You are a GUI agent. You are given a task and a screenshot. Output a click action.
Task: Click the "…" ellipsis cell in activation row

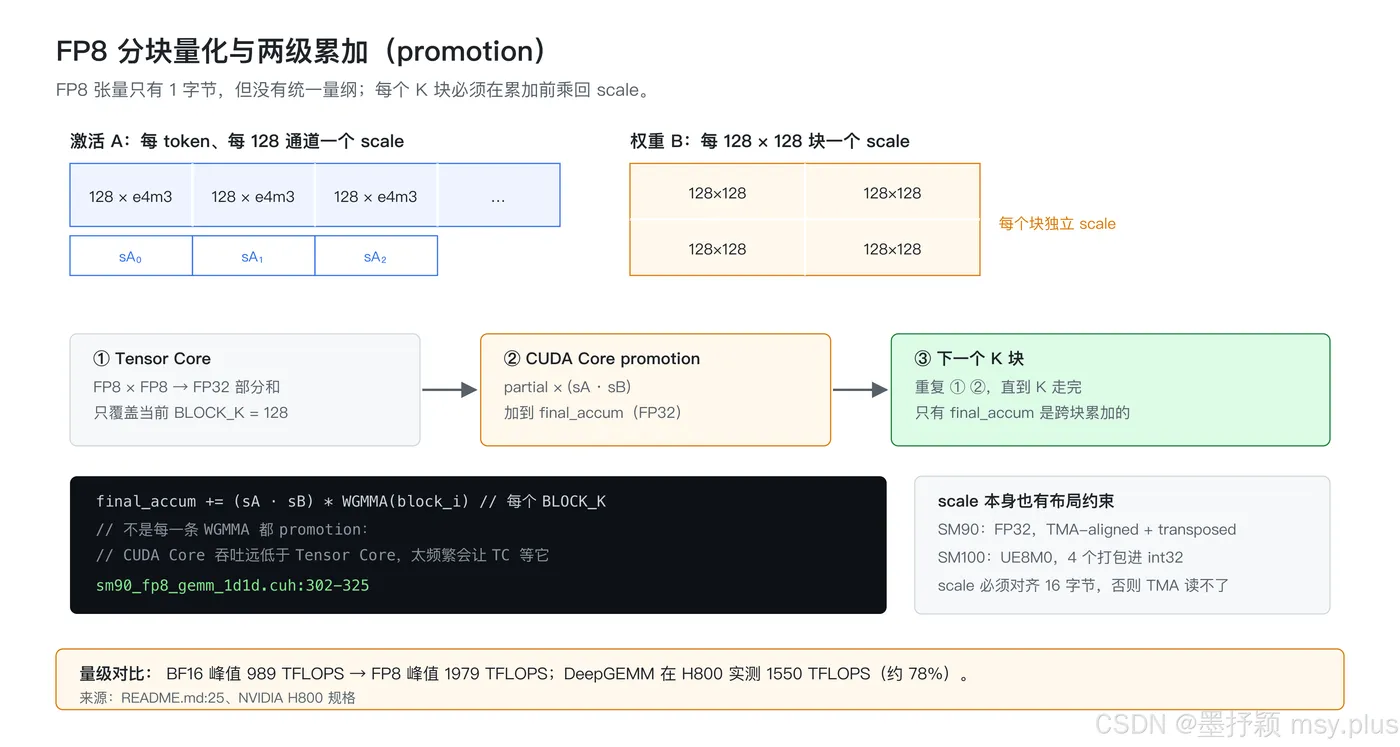(x=498, y=196)
